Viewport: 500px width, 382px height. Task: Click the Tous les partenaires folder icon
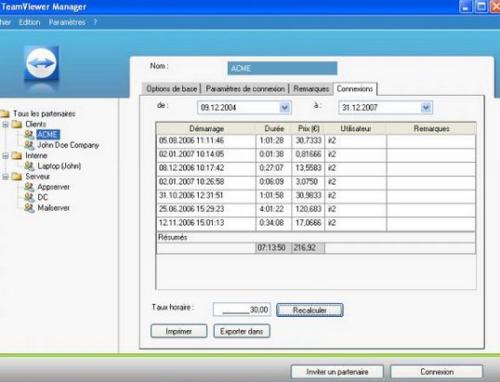coord(5,114)
